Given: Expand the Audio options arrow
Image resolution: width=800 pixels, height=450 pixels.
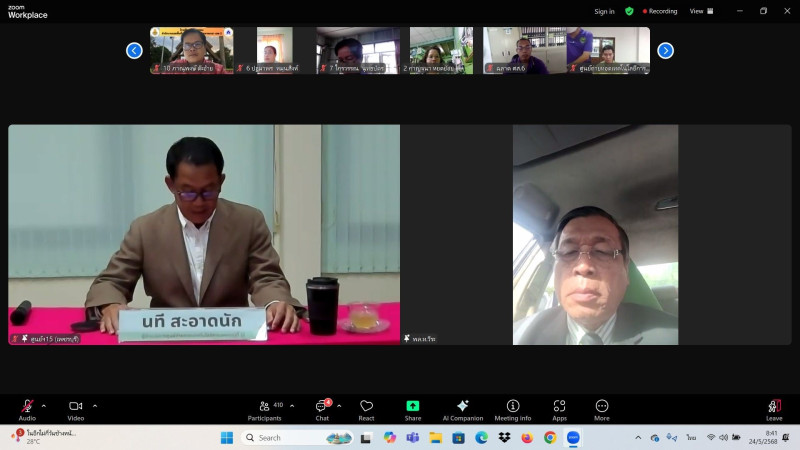Looking at the screenshot, I should [43, 406].
